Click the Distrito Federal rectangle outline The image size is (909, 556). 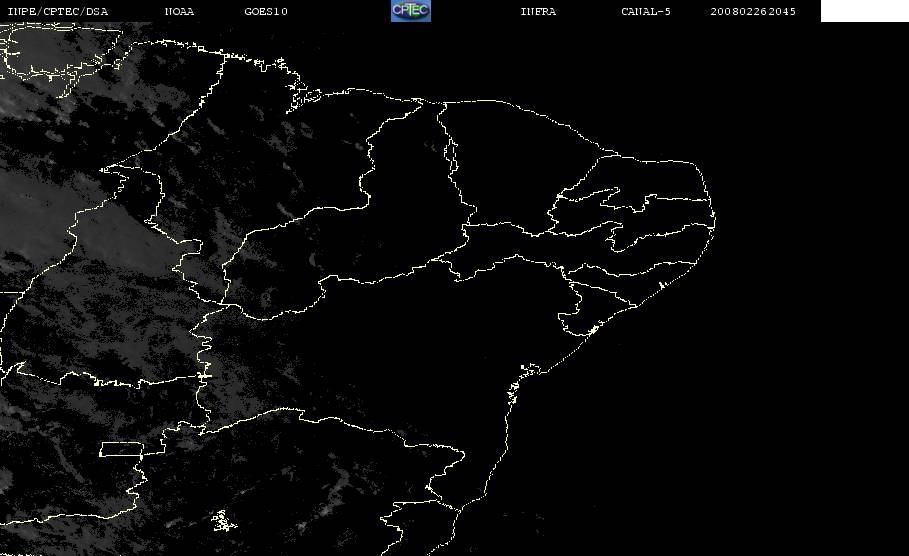(122, 449)
